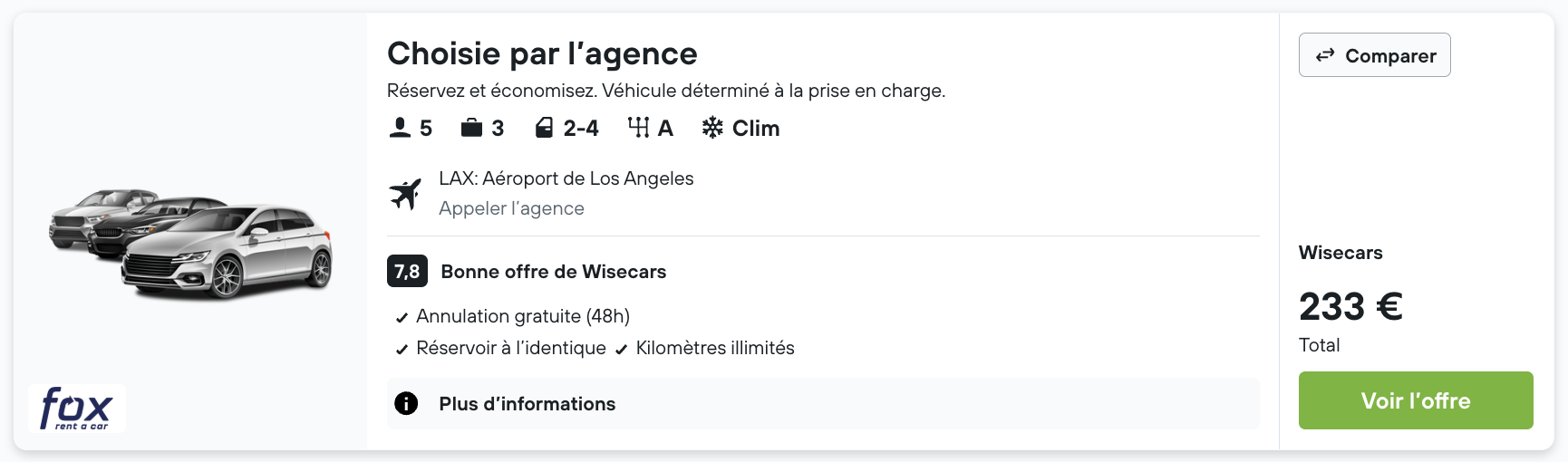This screenshot has height=462, width=1568.
Task: Click the automatic transmission gearbox icon
Action: (x=639, y=128)
